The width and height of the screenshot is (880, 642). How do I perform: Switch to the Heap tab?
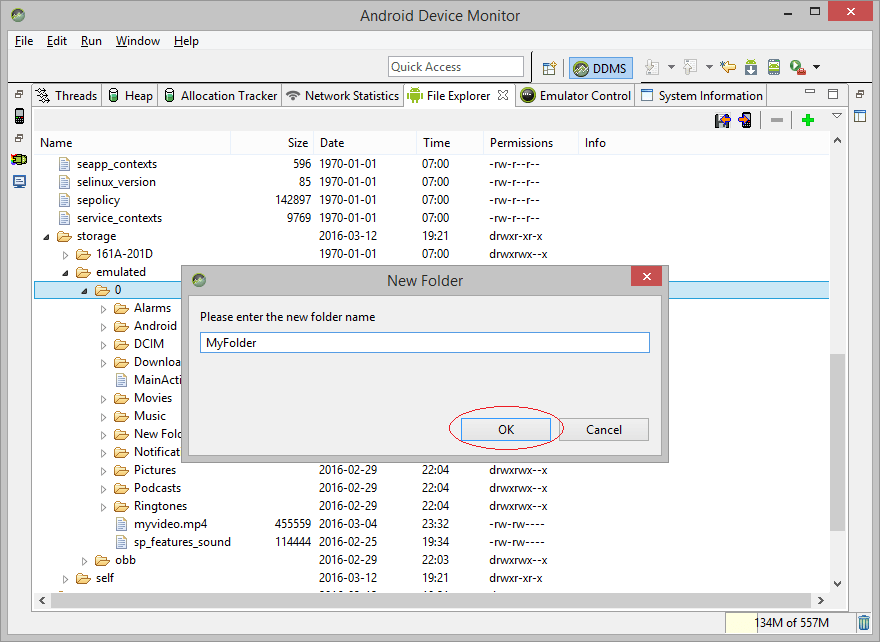(x=130, y=95)
